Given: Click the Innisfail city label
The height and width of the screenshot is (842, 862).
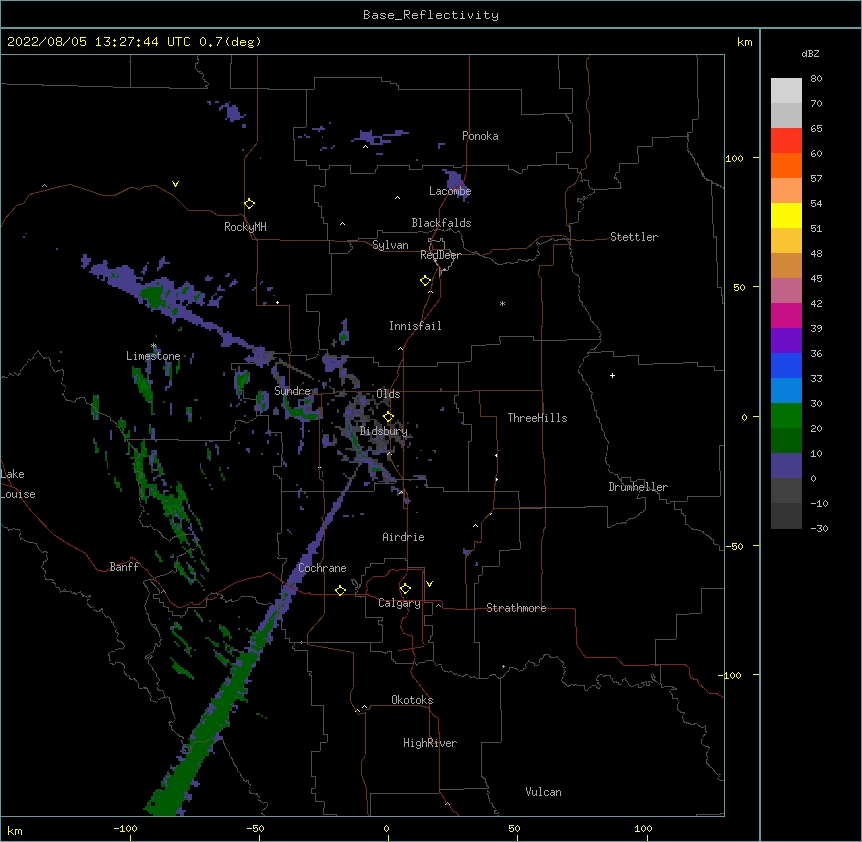Looking at the screenshot, I should pos(415,326).
